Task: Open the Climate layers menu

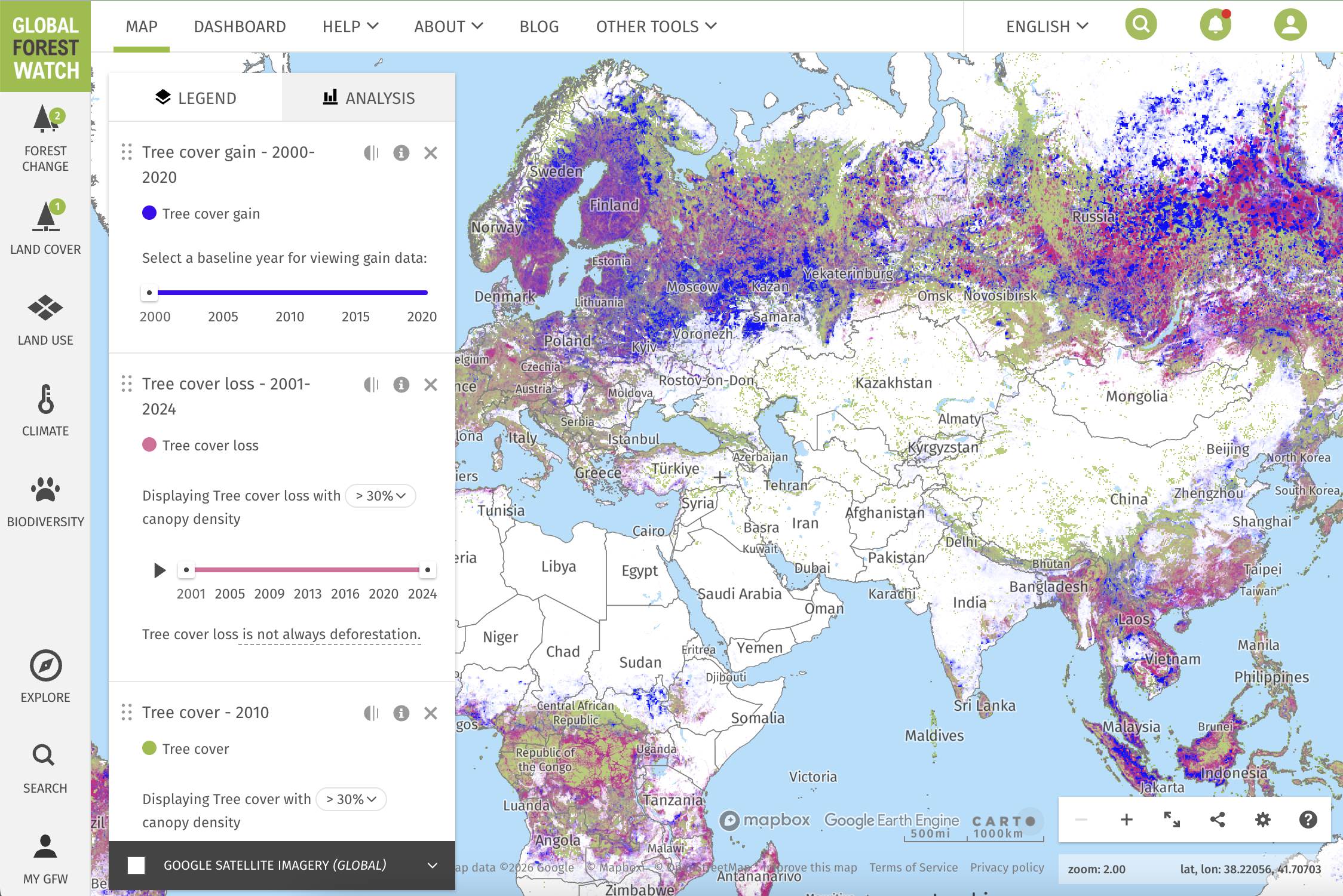Action: [45, 411]
